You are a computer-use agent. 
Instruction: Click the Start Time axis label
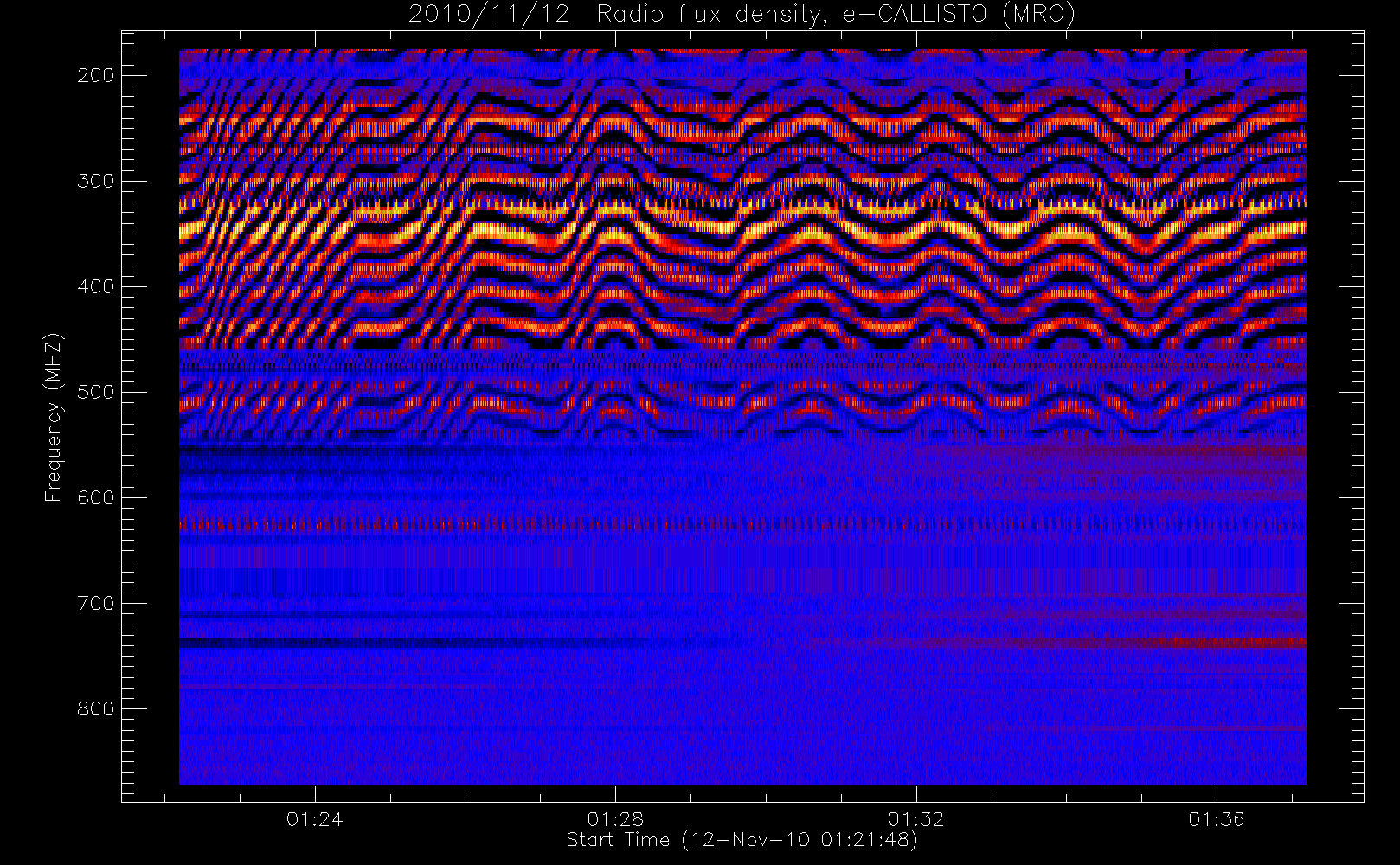(x=742, y=840)
